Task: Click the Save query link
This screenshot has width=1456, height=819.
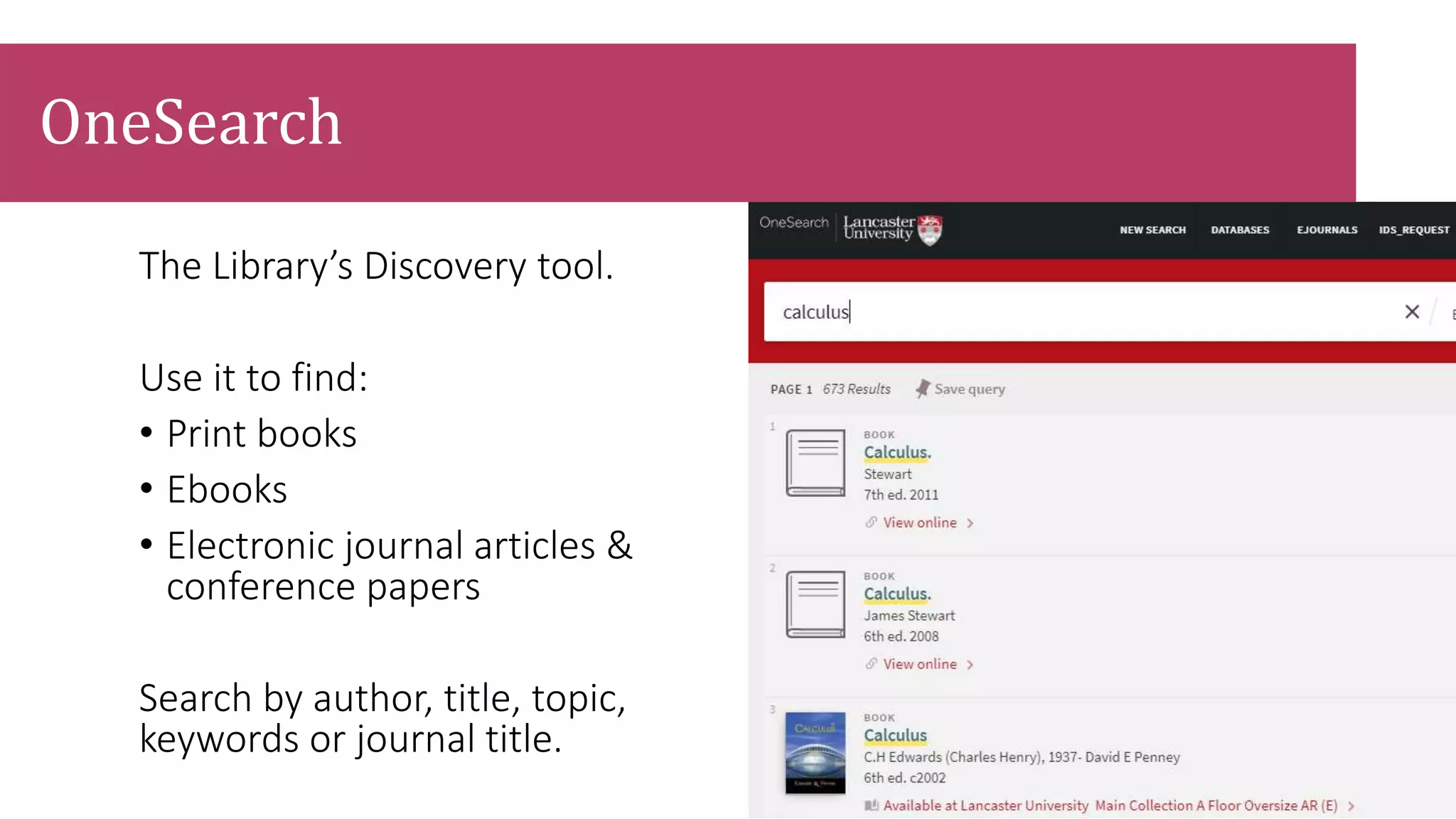Action: coord(969,389)
